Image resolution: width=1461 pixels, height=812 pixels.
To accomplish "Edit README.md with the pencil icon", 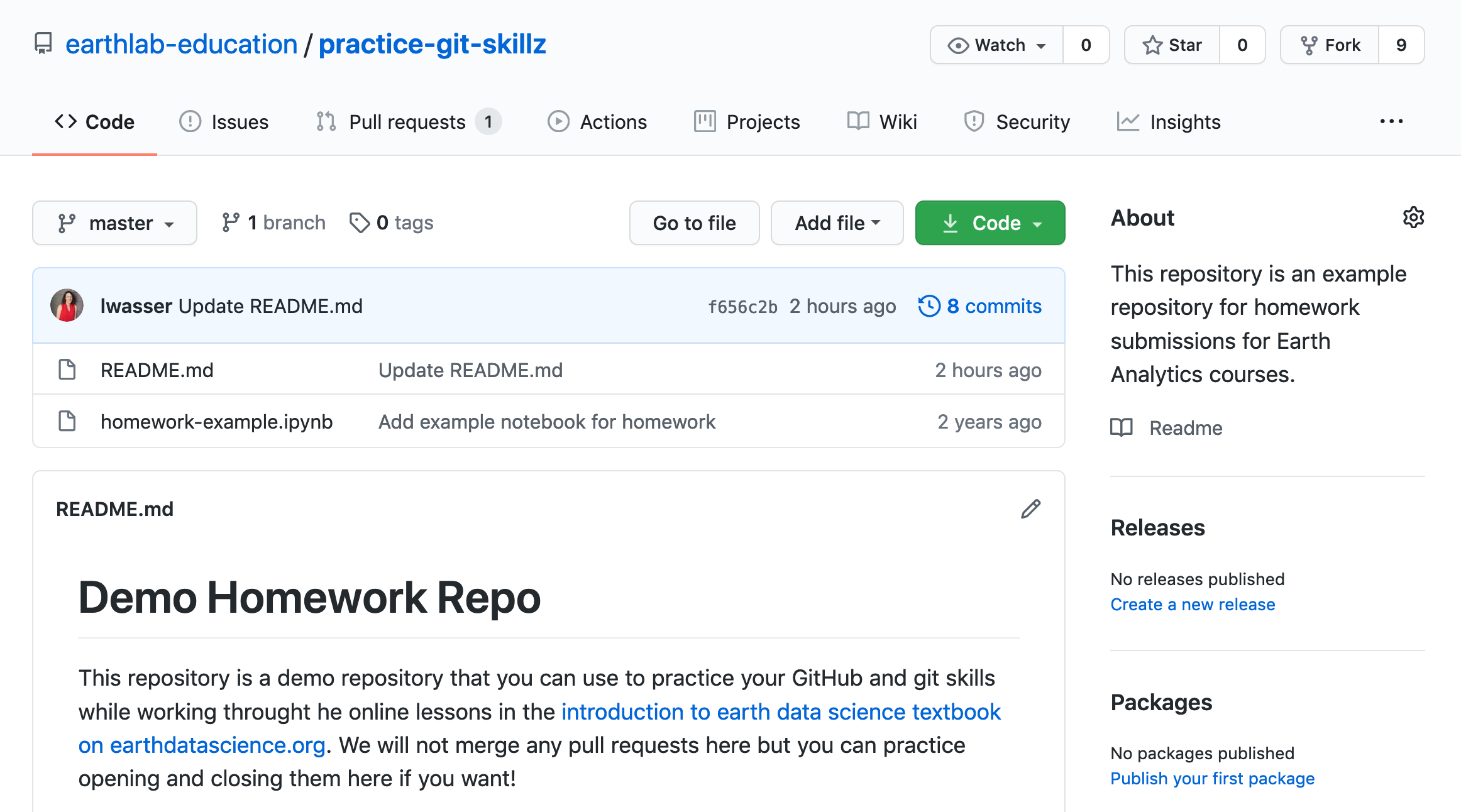I will (x=1031, y=509).
